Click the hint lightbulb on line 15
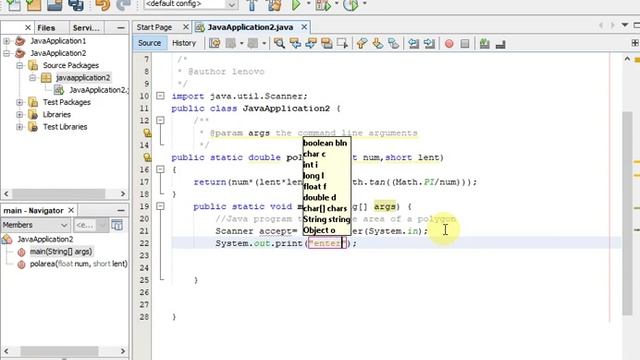Screen dimensions: 640x360 (147, 157)
